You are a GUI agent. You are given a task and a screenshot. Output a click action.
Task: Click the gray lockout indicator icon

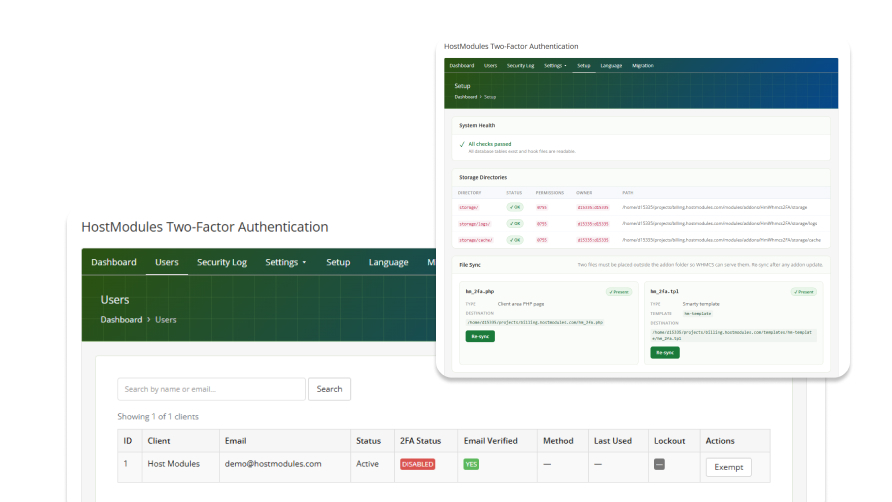pos(659,464)
